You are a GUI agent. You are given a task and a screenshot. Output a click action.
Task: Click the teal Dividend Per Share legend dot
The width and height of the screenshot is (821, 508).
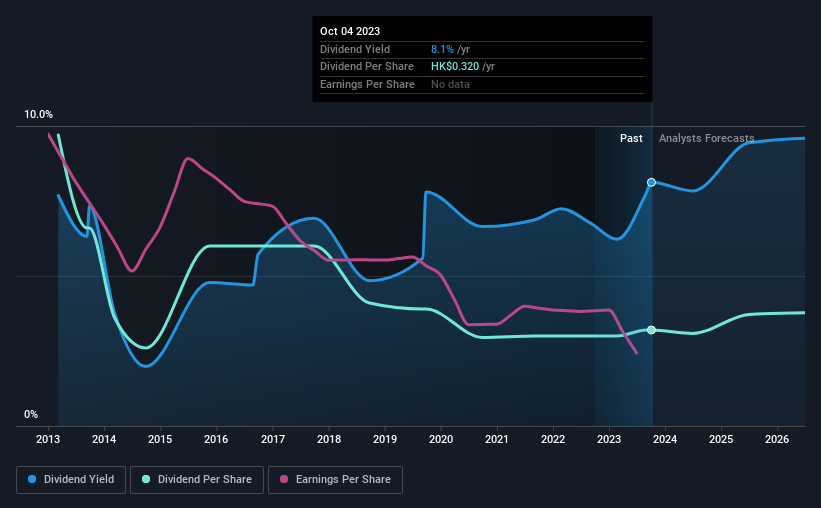tap(146, 479)
